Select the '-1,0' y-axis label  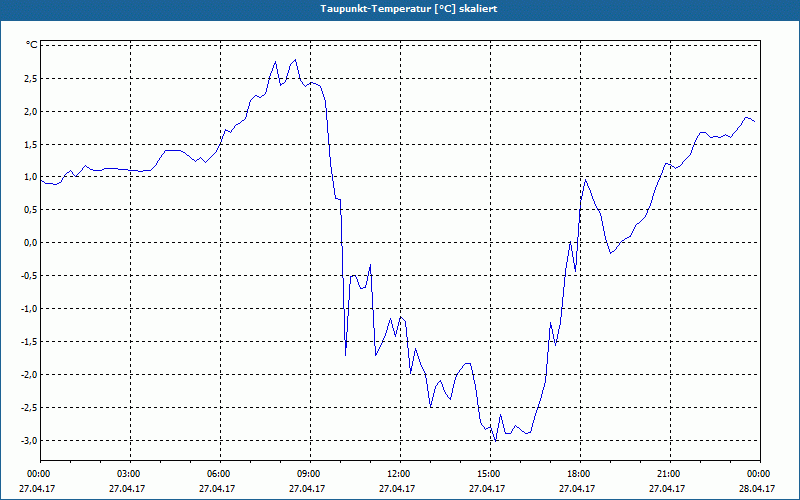pyautogui.click(x=29, y=309)
